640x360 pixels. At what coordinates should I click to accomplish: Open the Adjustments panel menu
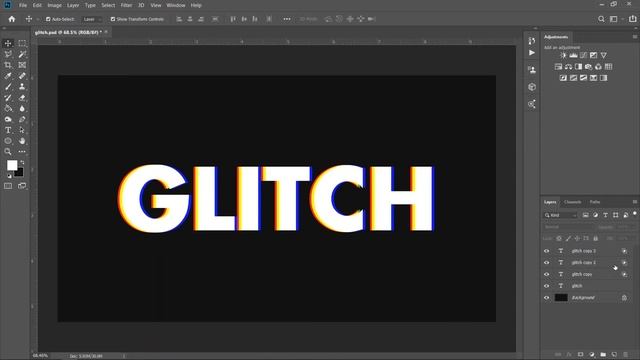coord(635,37)
